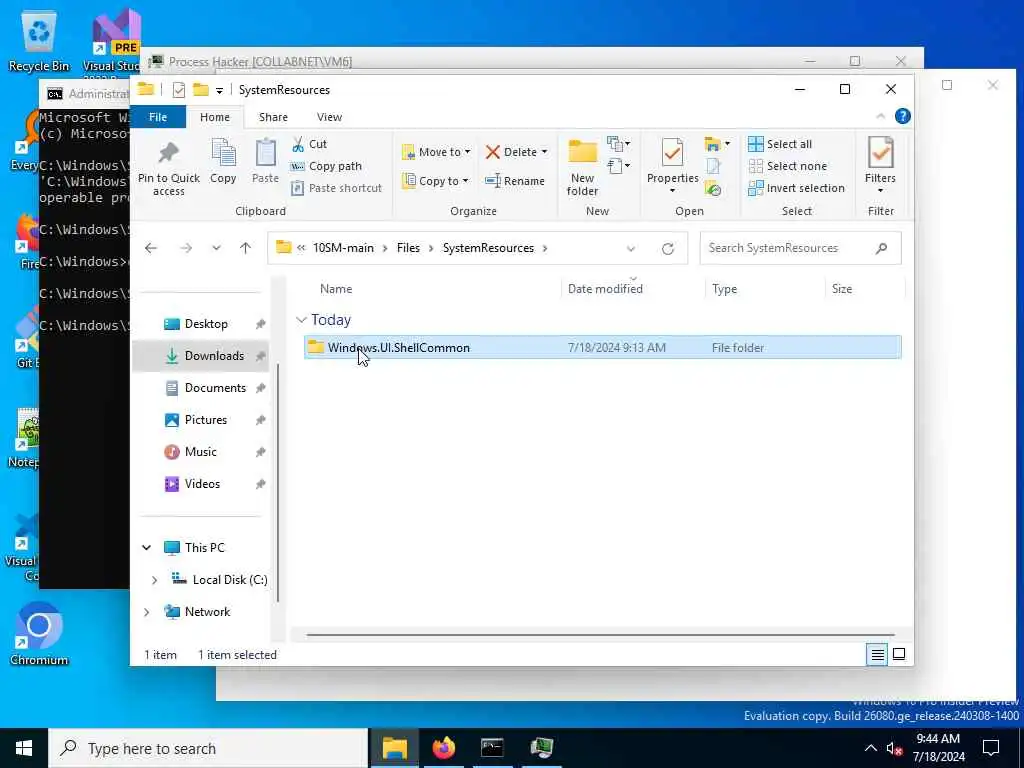Click the blue Help question mark icon

click(903, 116)
